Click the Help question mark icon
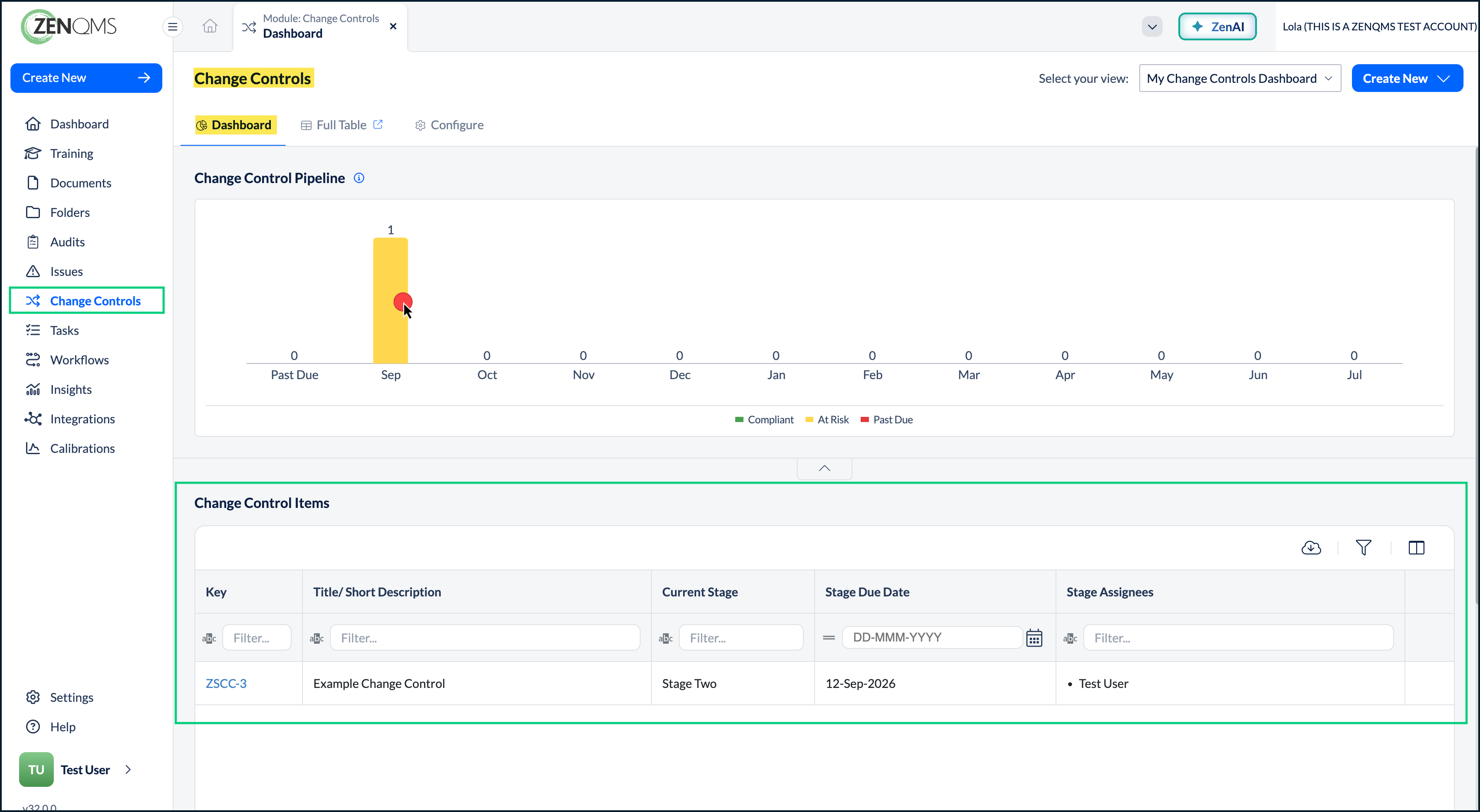Screen dimensions: 1480x812 pyautogui.click(x=33, y=727)
